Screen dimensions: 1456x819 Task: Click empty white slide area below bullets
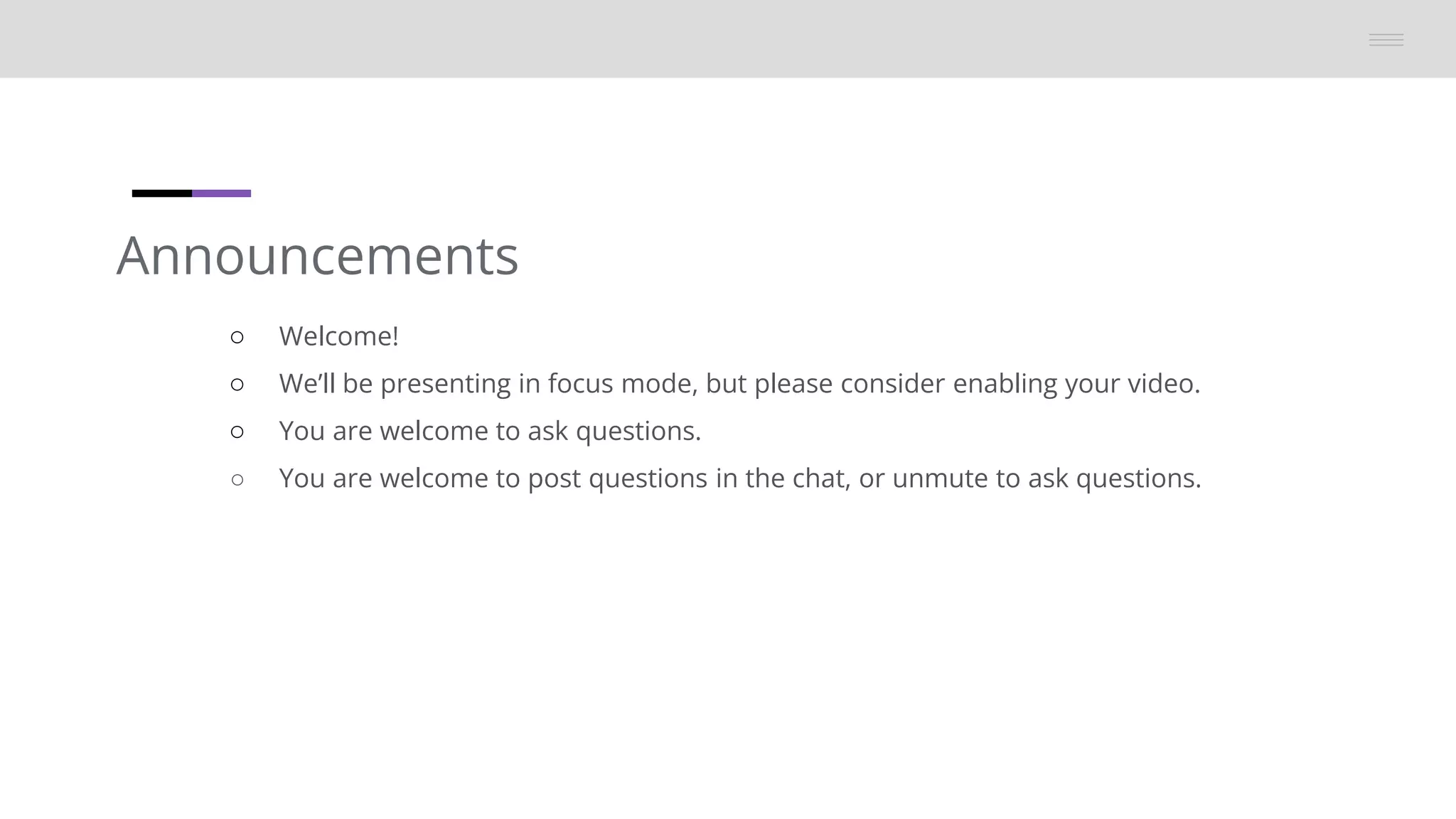point(728,654)
